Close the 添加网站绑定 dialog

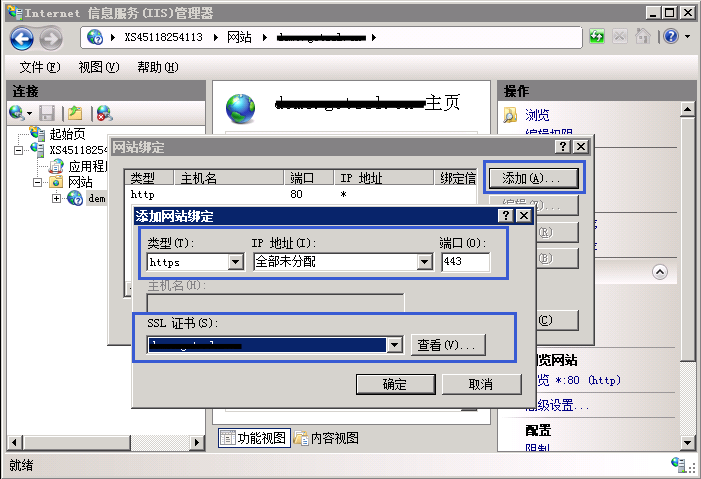[x=524, y=216]
